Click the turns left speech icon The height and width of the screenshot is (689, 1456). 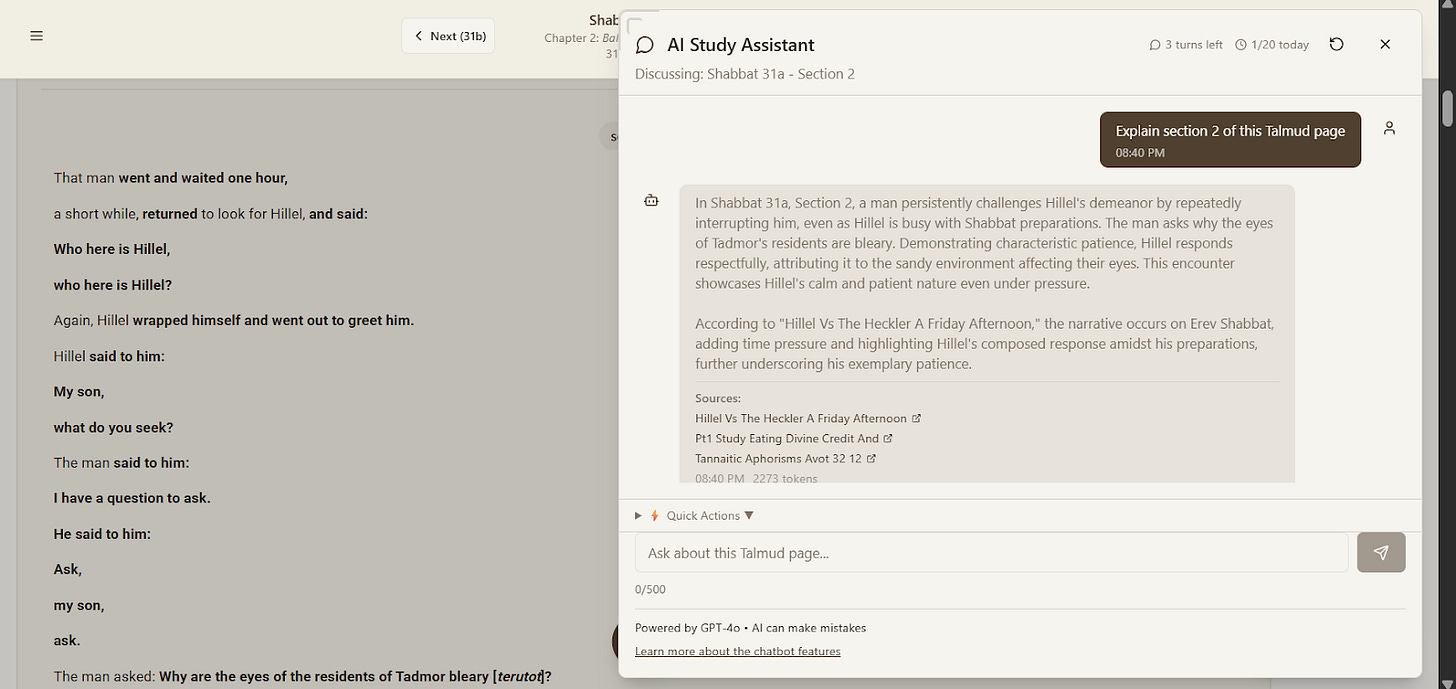(x=1155, y=45)
